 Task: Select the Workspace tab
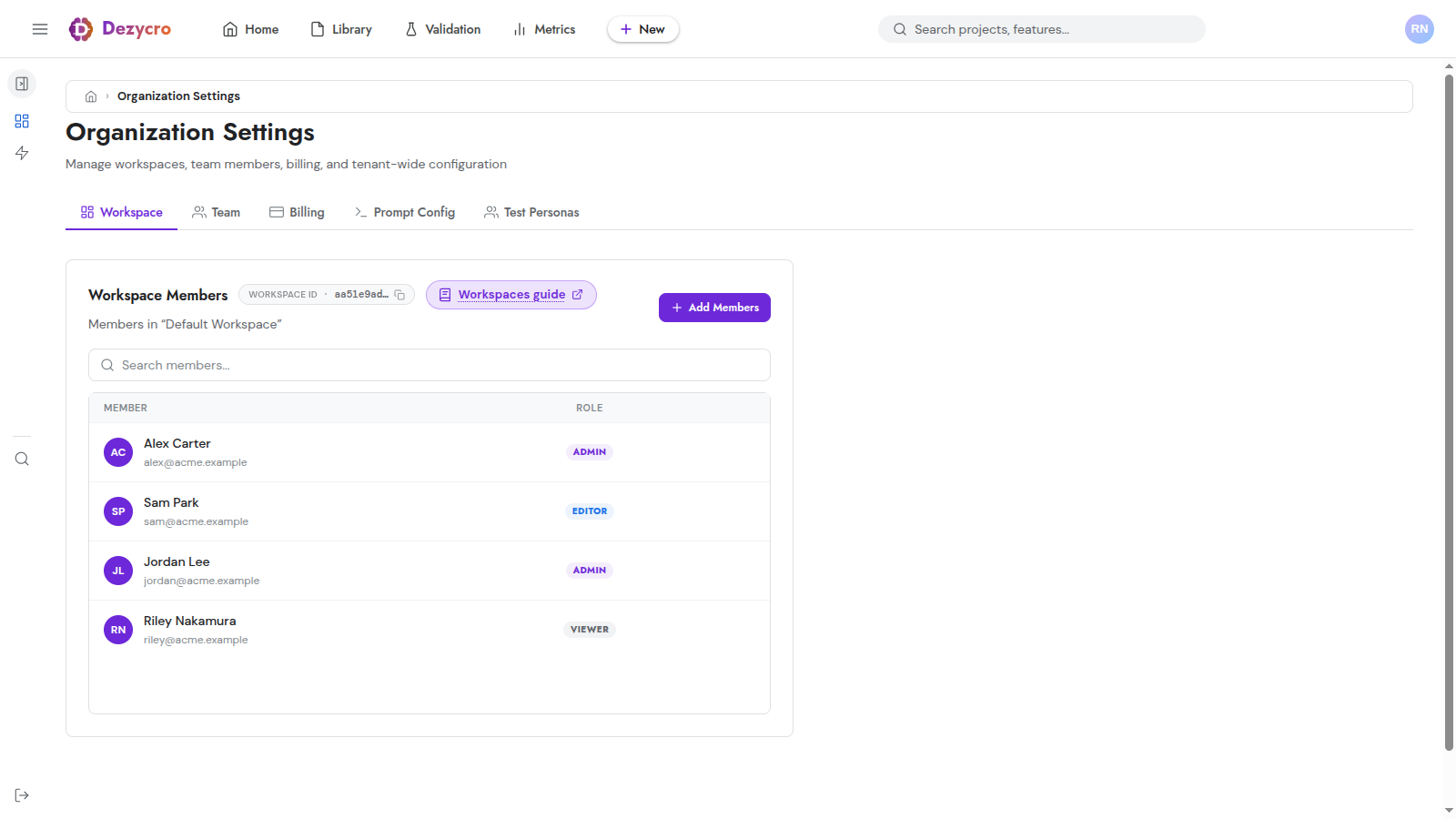(x=121, y=212)
